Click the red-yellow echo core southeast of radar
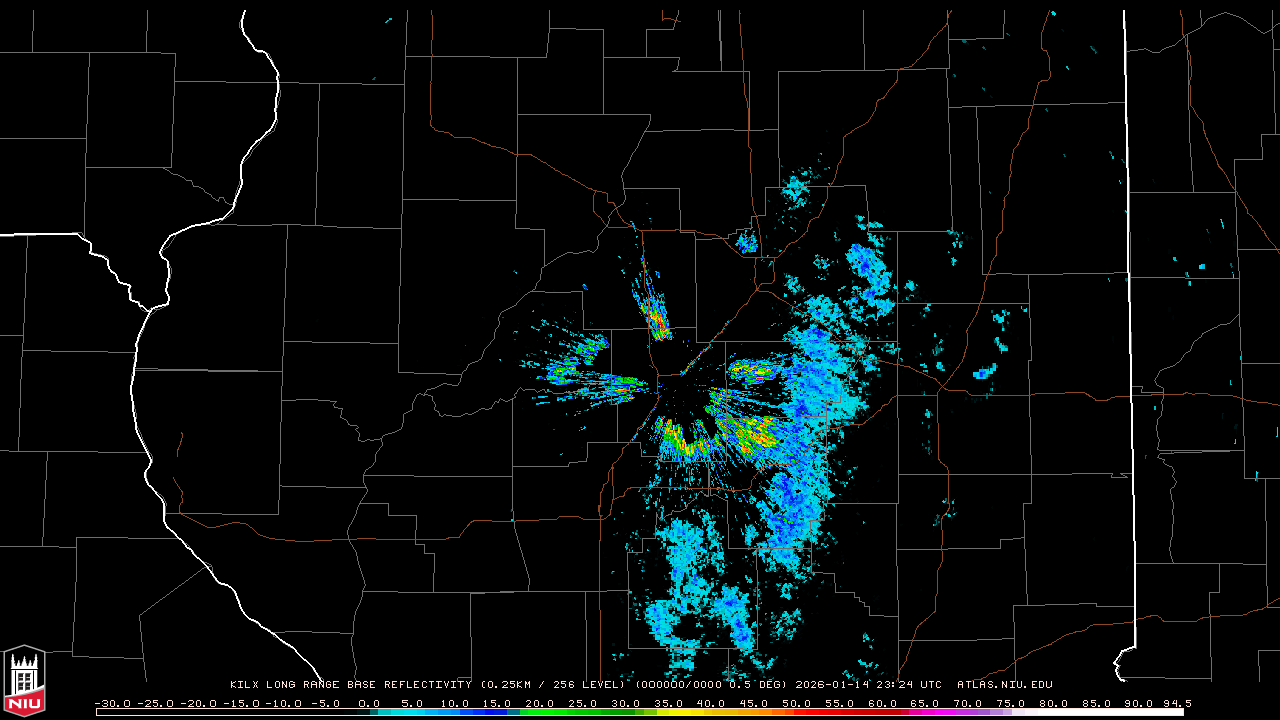Image resolution: width=1280 pixels, height=720 pixels. [x=752, y=432]
